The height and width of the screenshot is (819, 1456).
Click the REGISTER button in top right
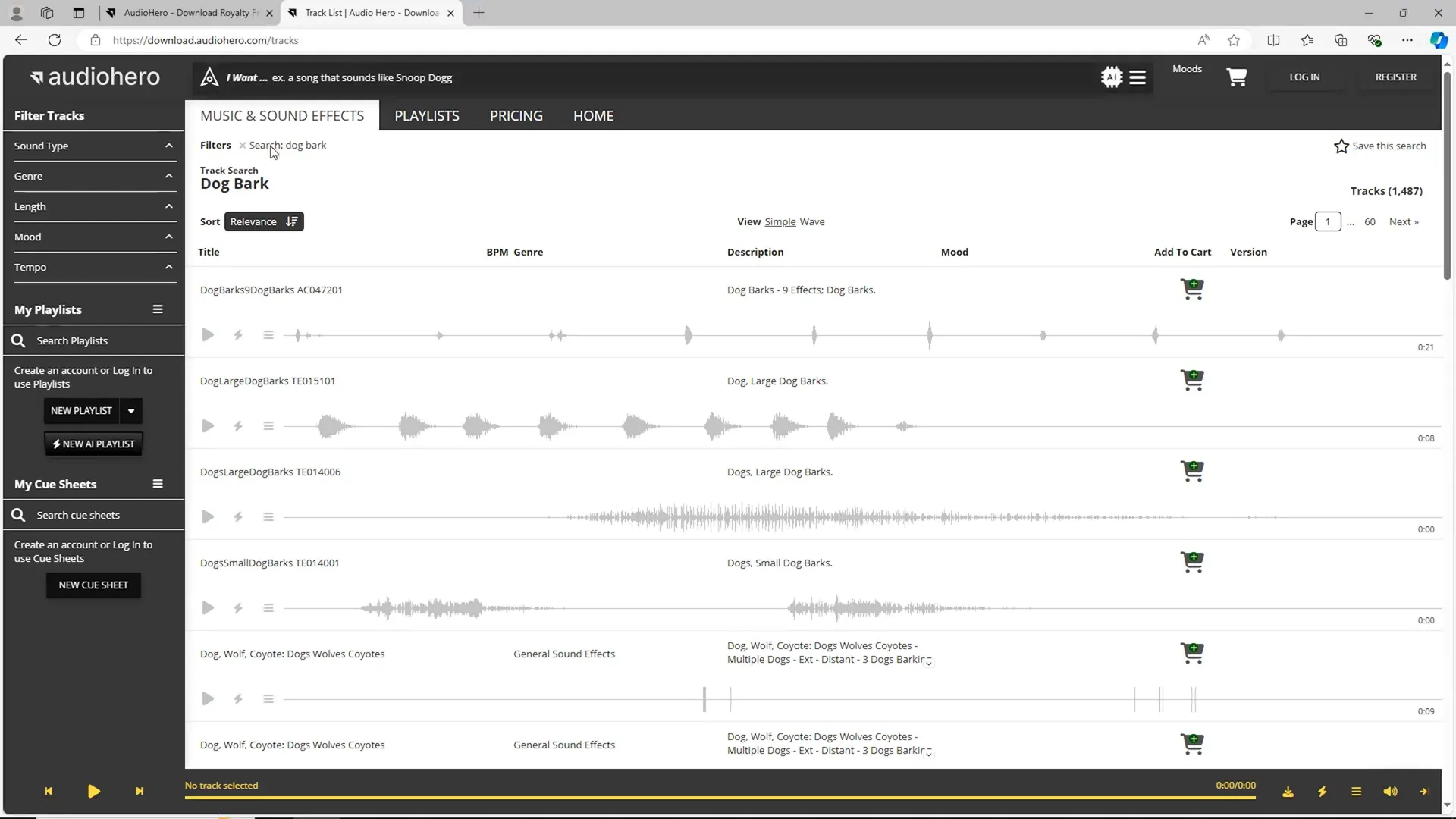click(x=1395, y=77)
